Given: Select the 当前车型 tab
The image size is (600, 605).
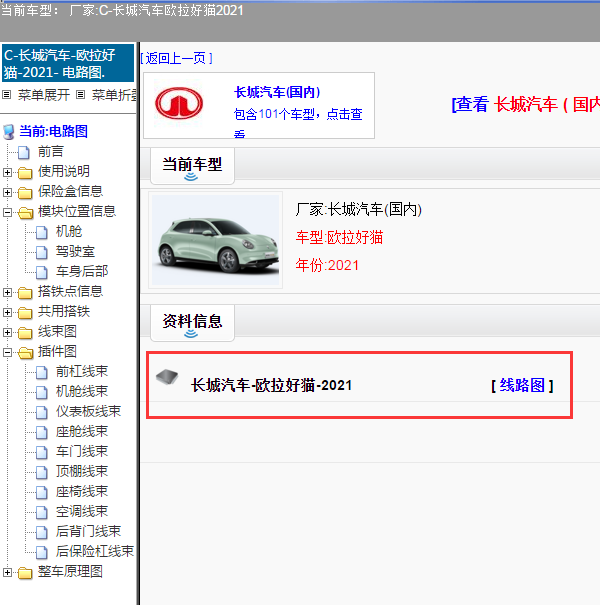Looking at the screenshot, I should (x=192, y=166).
